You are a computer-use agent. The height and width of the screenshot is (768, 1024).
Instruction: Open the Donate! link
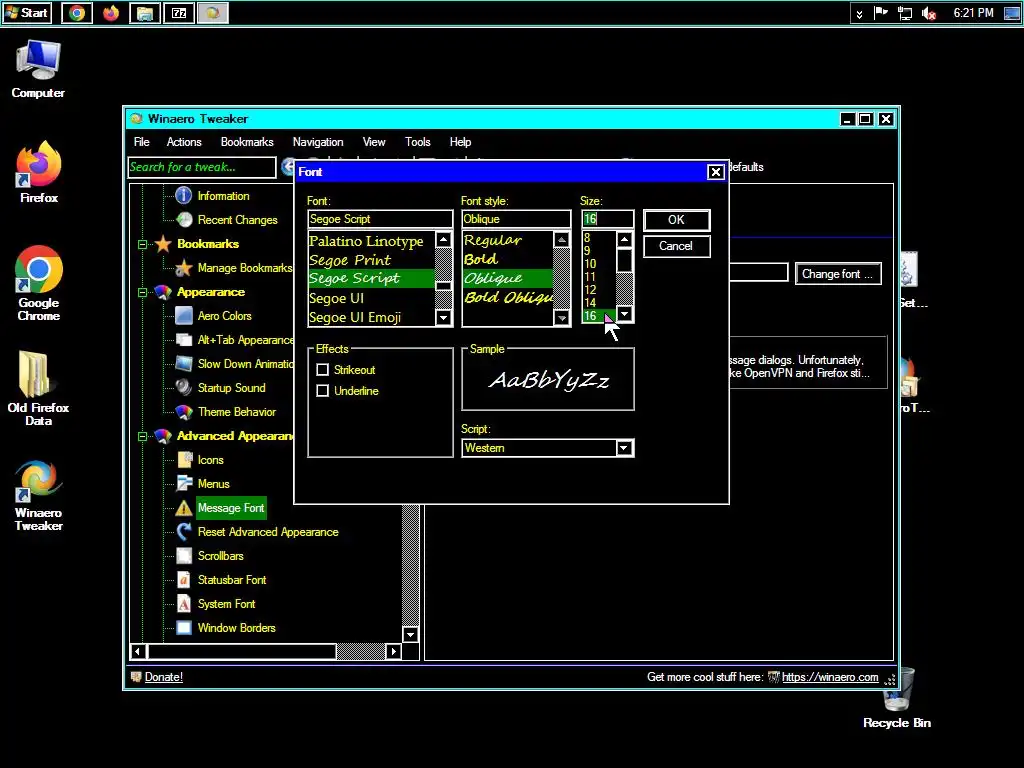(163, 677)
